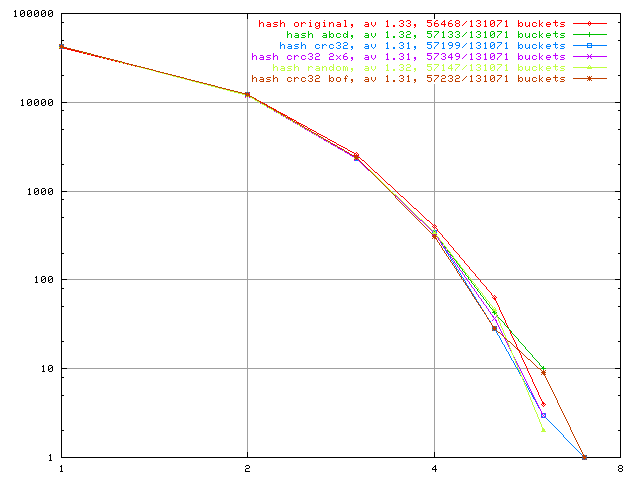Image resolution: width=640 pixels, height=480 pixels.
Task: Click the yellow 'hash random' legend line sample
Action: [590, 67]
